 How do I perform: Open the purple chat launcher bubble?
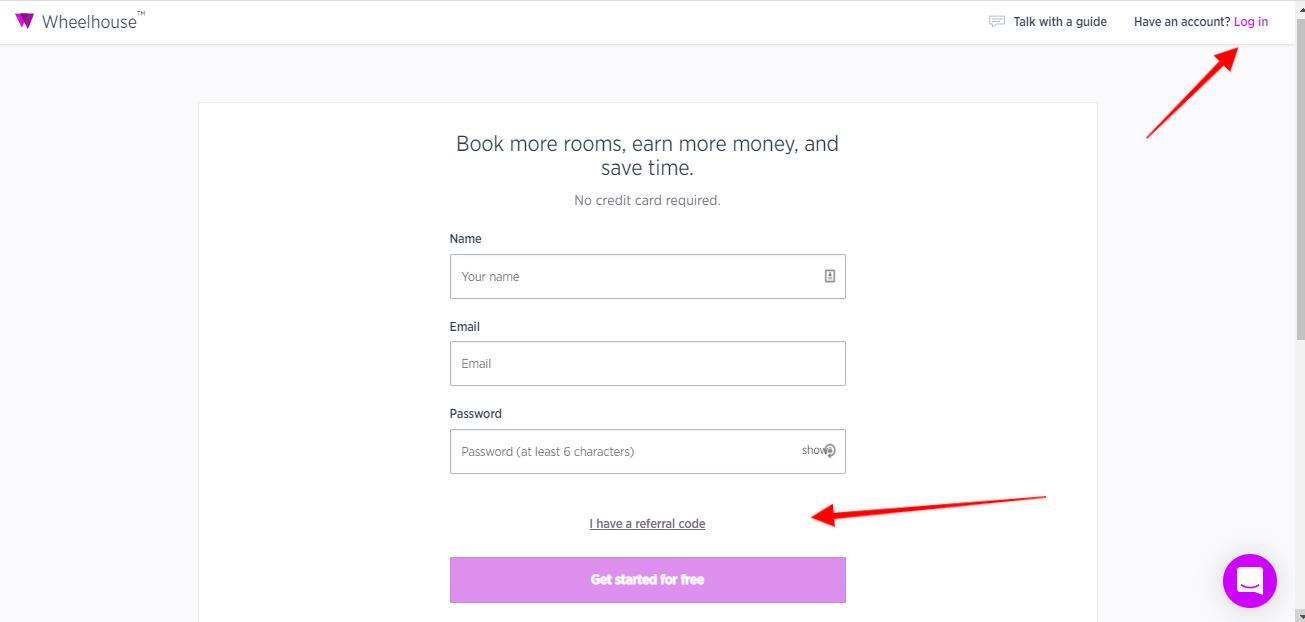1249,581
